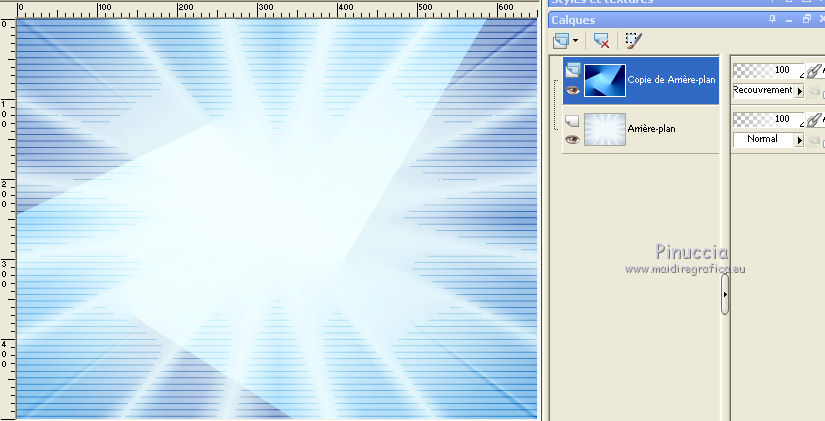
Task: Click the layer palette splitter arrow handle
Action: coord(725,295)
